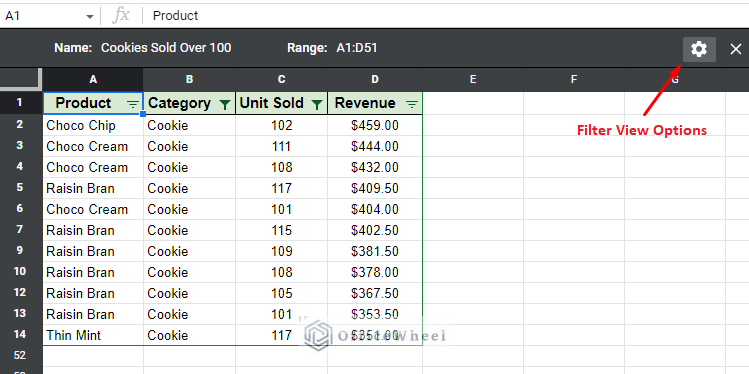Select the $459.00 revenue cell
The image size is (749, 374).
pyautogui.click(x=375, y=126)
